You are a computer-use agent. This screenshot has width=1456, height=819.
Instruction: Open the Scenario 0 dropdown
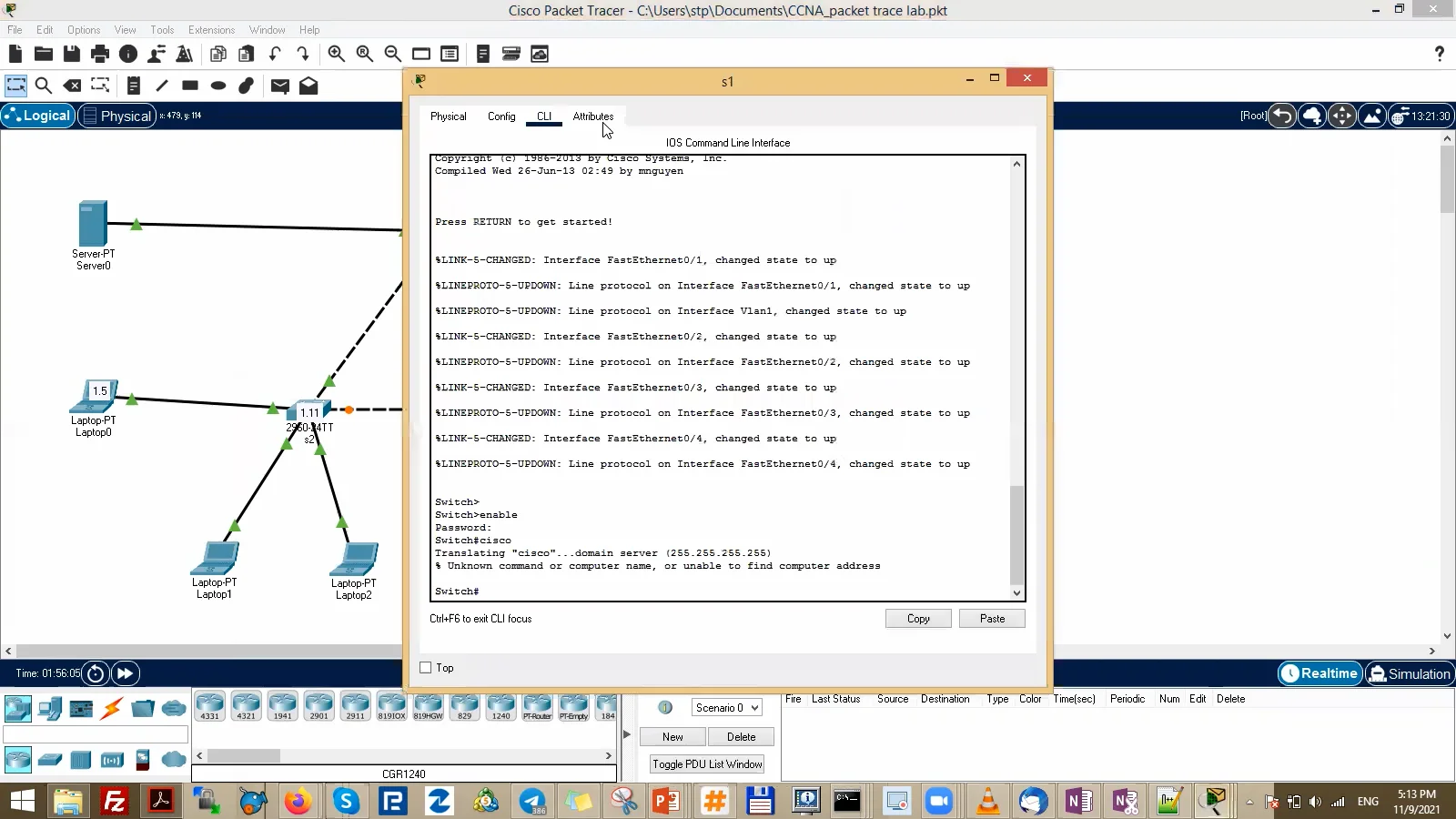pyautogui.click(x=724, y=707)
